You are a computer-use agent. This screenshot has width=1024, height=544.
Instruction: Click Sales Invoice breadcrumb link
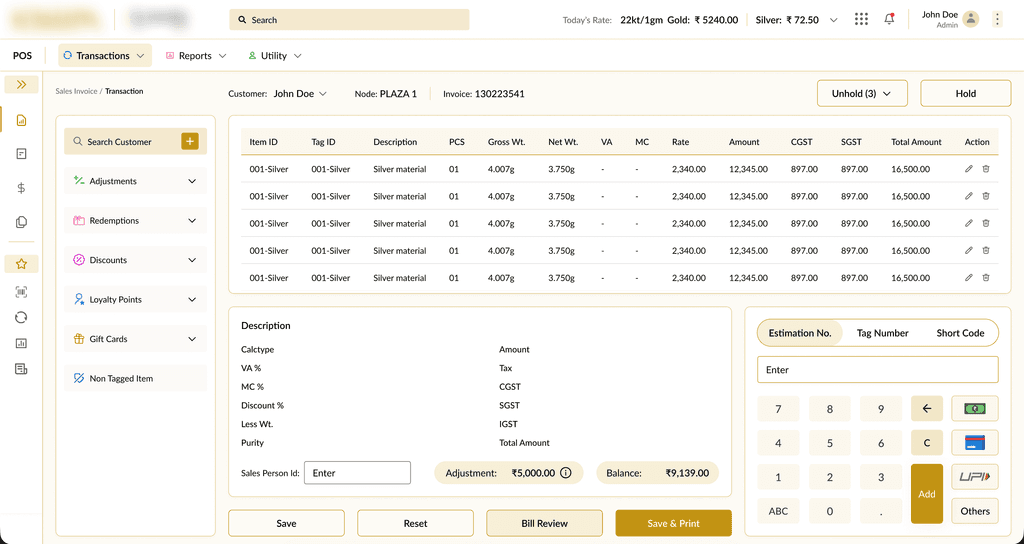tap(76, 91)
